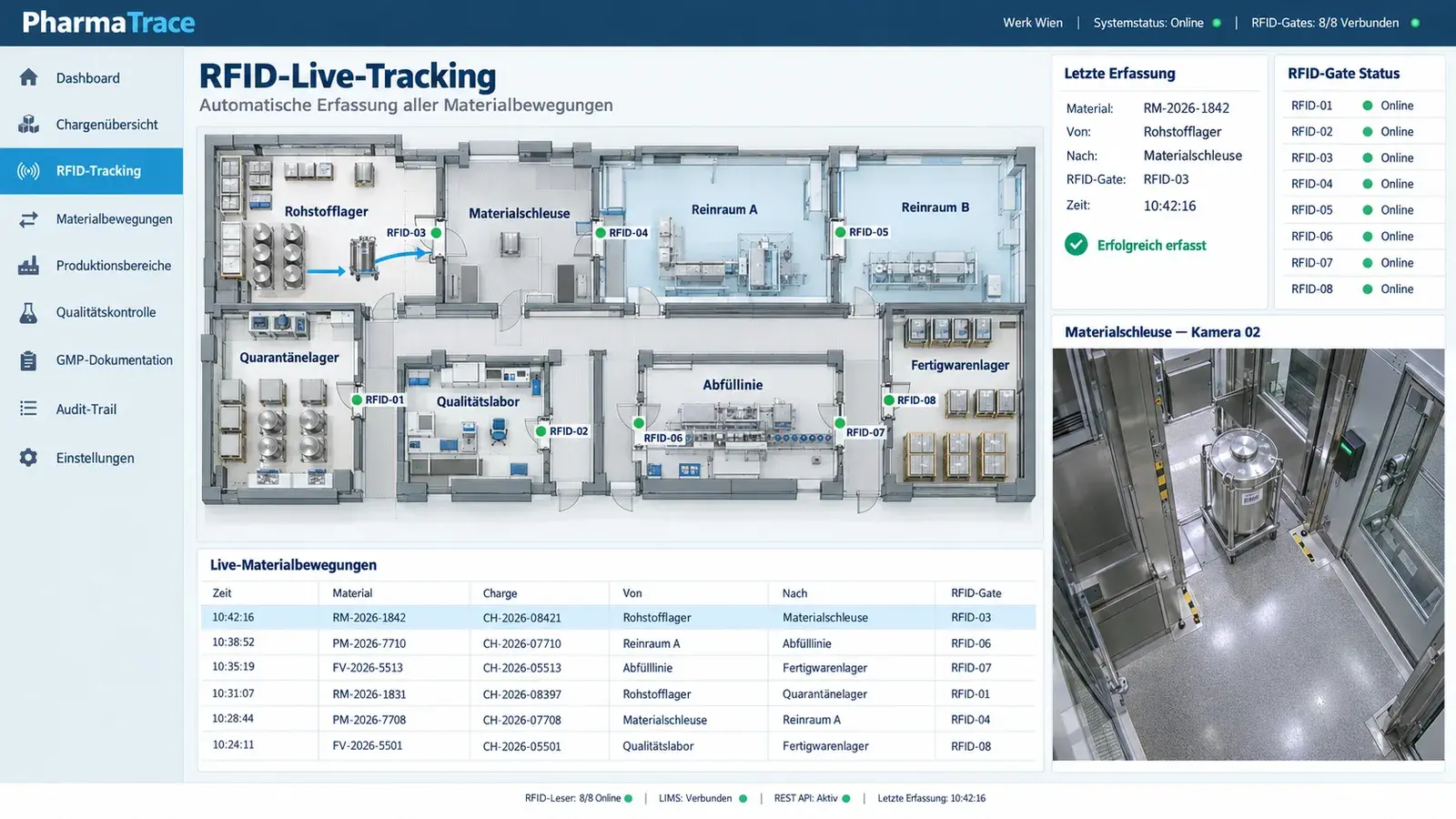Screen dimensions: 1456x819
Task: Select the 10:42:16 RM-2026-1842 table row
Action: pyautogui.click(x=618, y=617)
